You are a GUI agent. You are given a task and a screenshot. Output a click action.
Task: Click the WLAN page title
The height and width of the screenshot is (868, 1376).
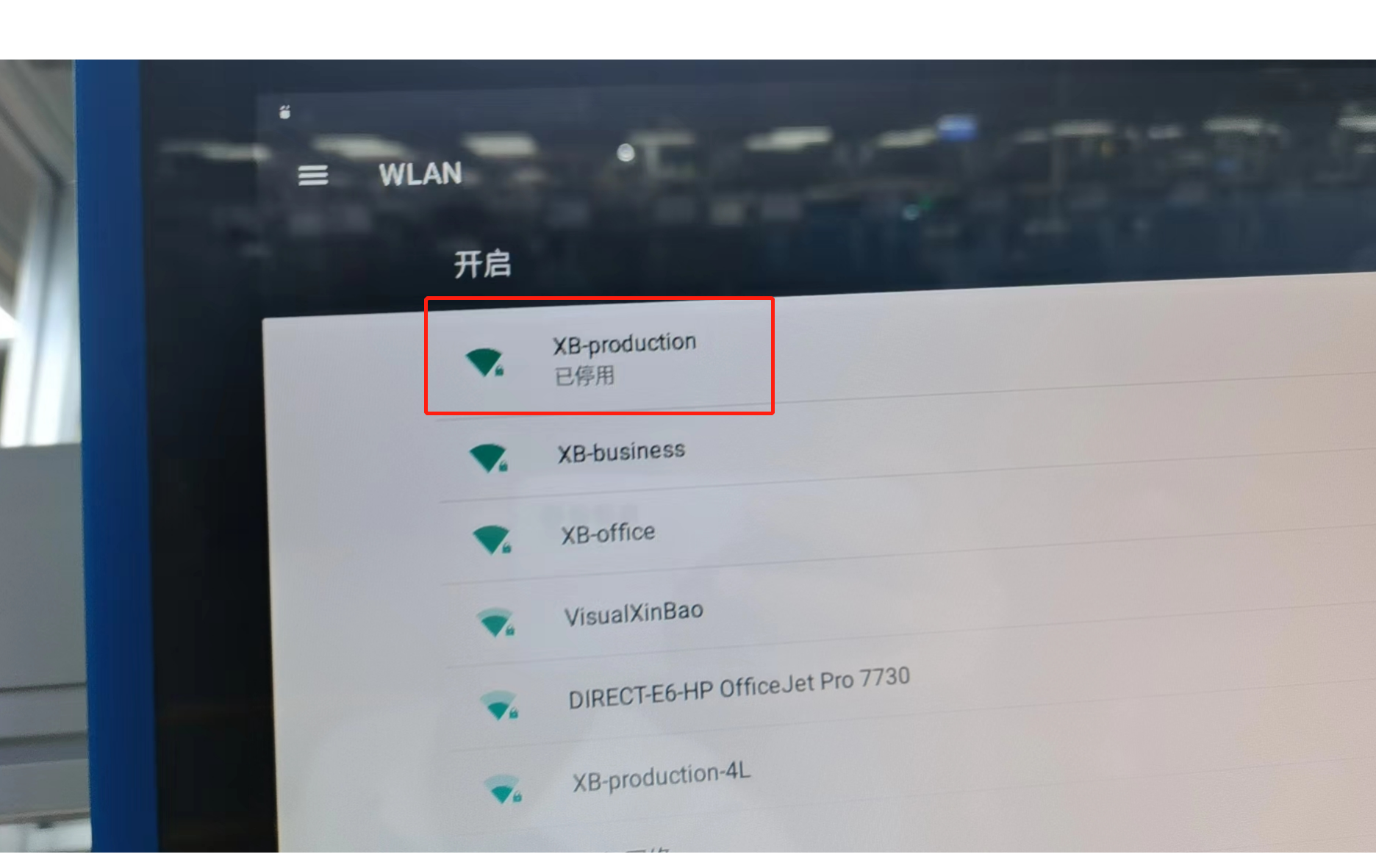pyautogui.click(x=420, y=174)
